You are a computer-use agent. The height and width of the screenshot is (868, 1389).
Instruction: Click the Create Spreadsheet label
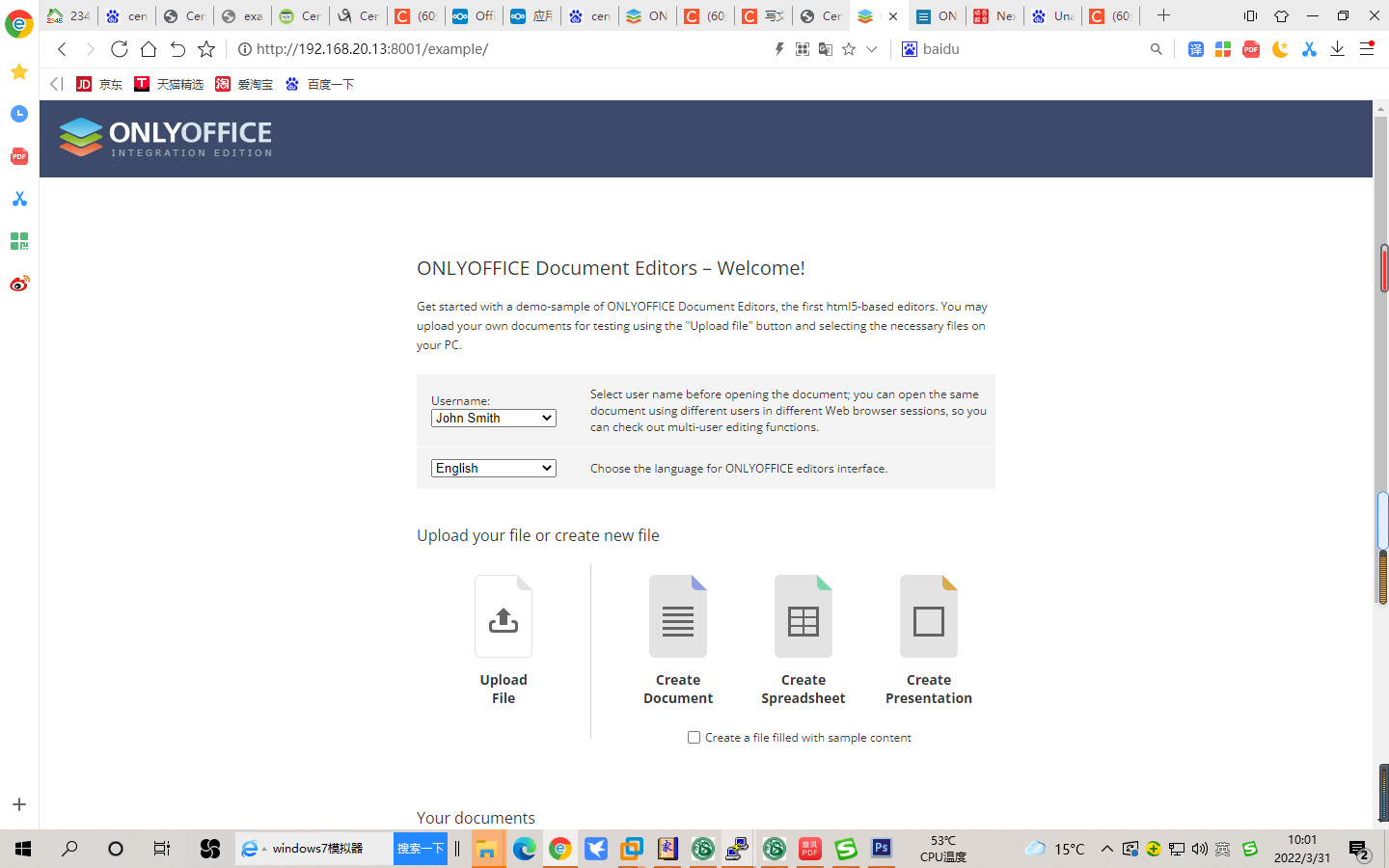pyautogui.click(x=803, y=689)
